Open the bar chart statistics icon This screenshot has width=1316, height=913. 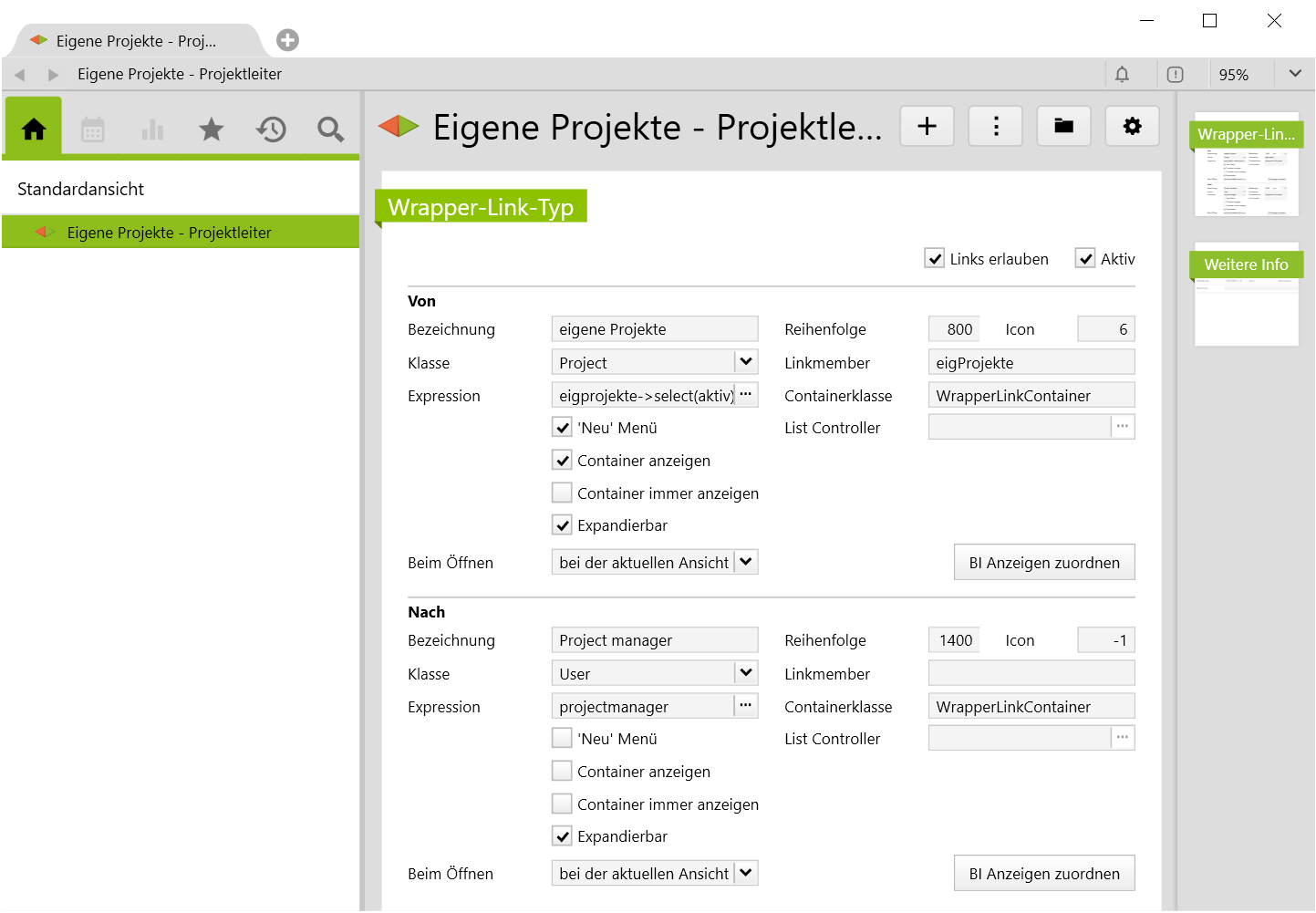[x=152, y=130]
